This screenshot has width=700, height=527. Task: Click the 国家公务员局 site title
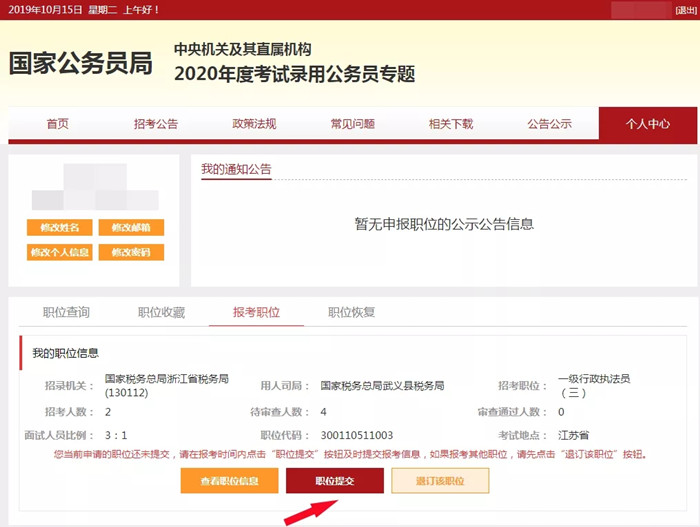81,63
